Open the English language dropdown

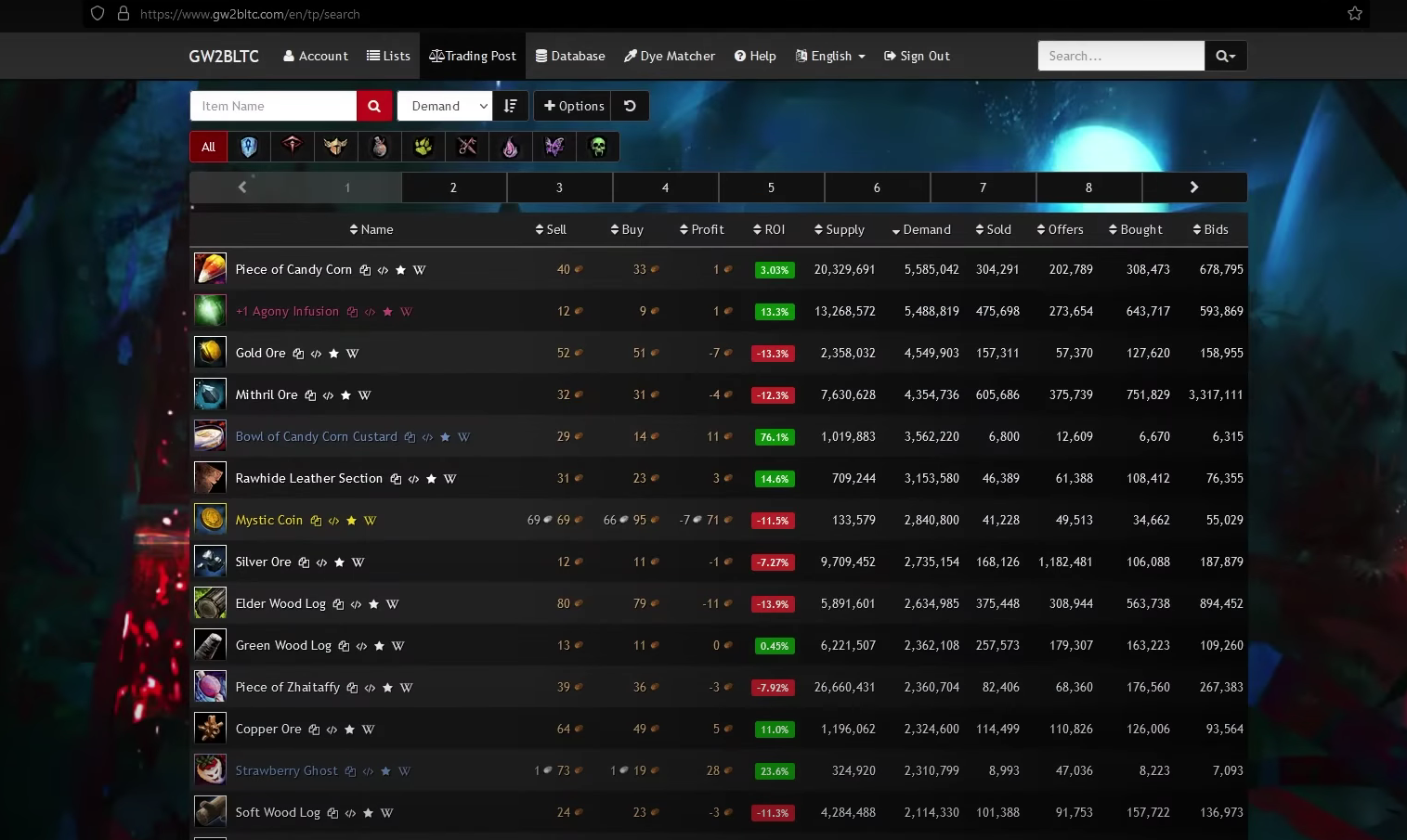tap(830, 56)
